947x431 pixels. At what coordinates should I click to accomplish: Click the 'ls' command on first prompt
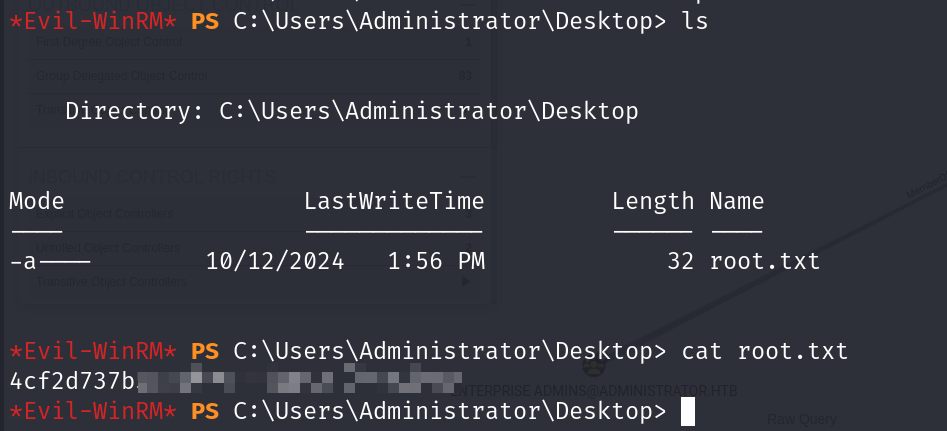[695, 22]
